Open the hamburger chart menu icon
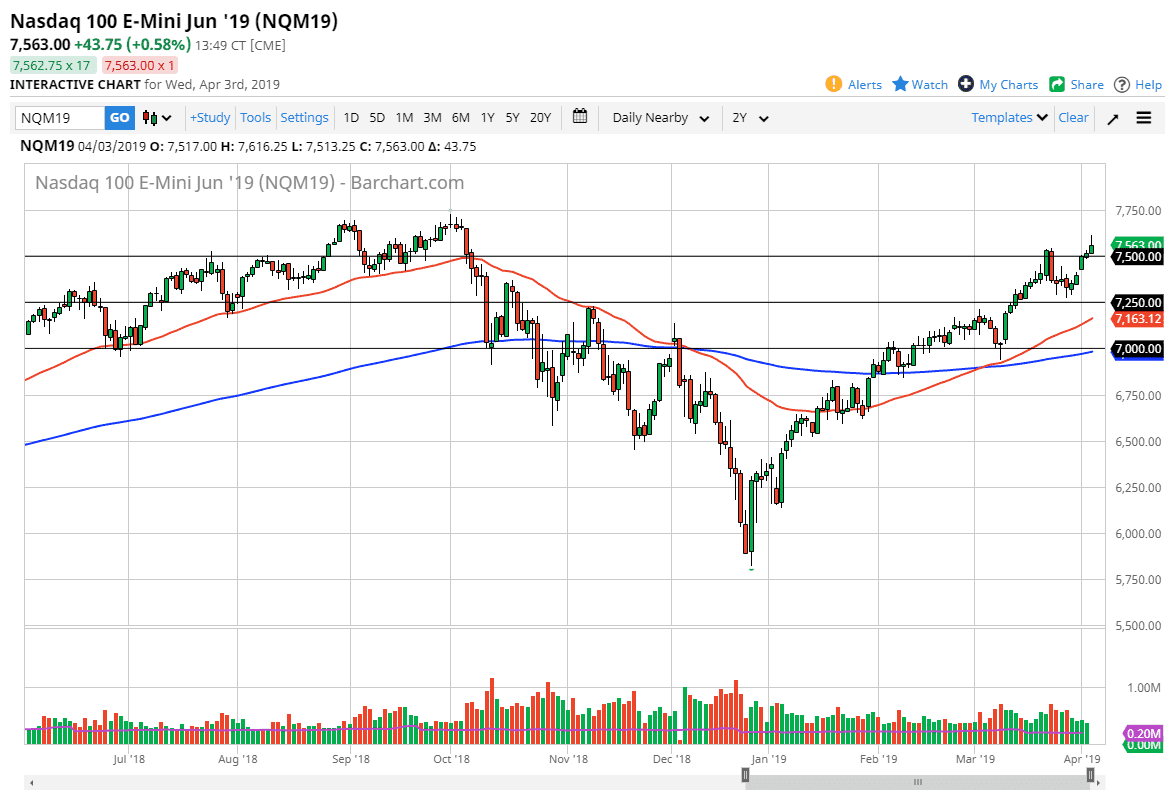Screen dimensions: 1170x795 (1143, 117)
